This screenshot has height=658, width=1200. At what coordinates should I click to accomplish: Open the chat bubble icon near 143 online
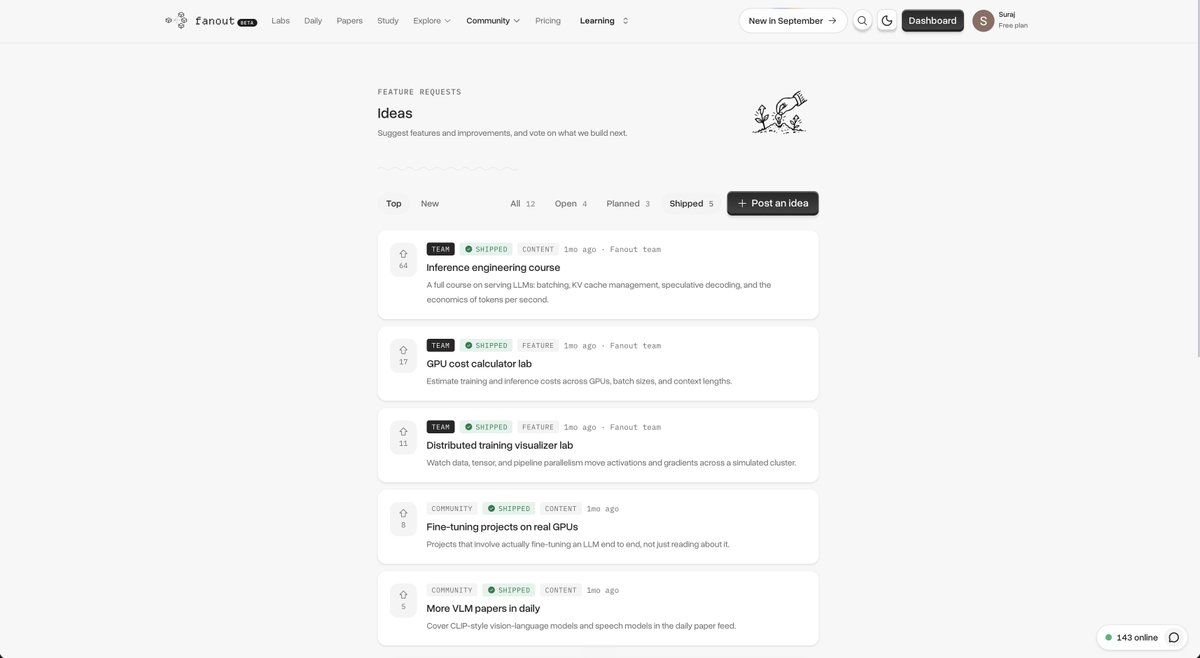click(1174, 637)
